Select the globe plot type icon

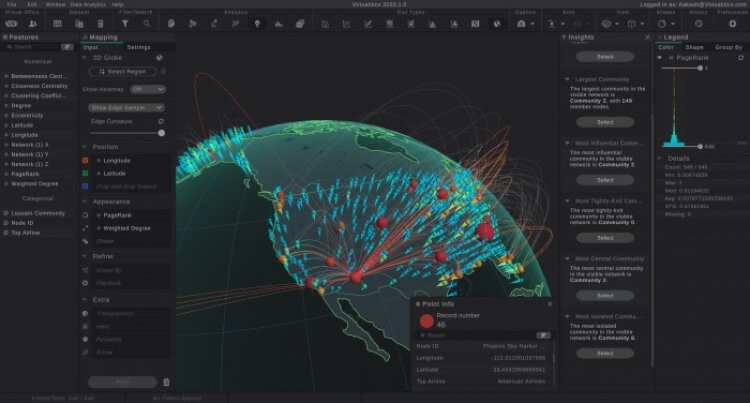(497, 23)
